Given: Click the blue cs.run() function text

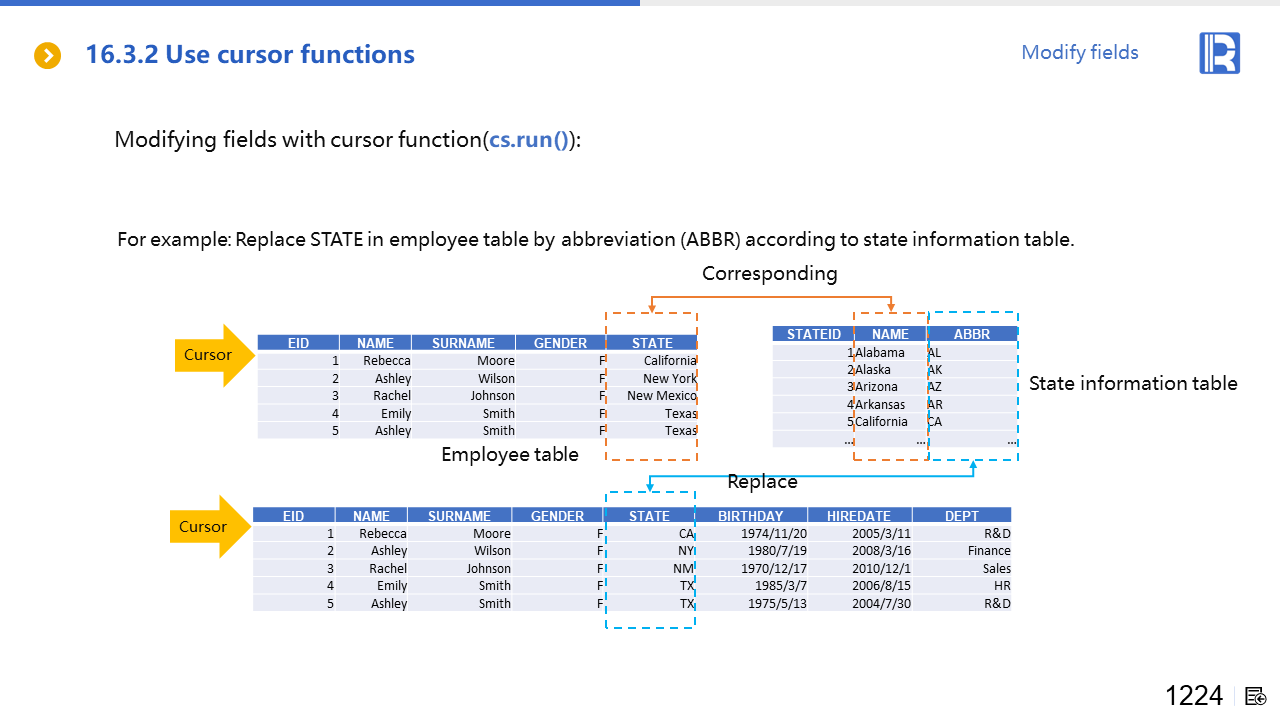Looking at the screenshot, I should coord(528,140).
